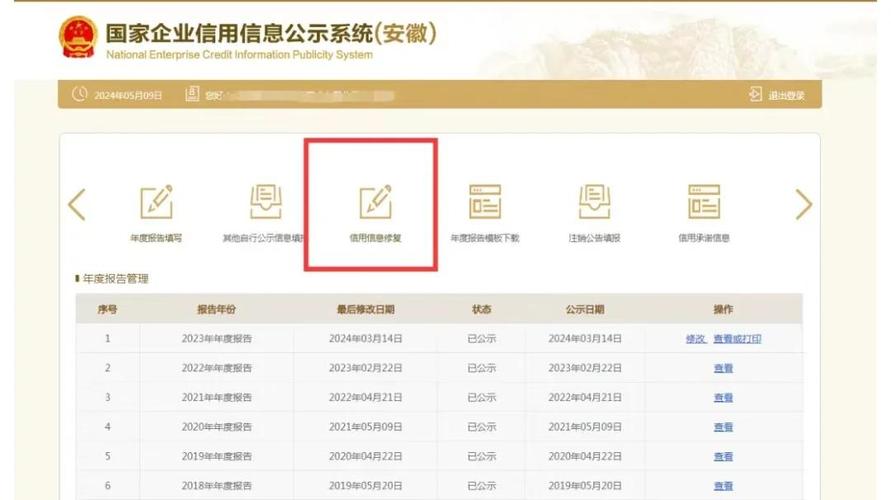This screenshot has height=500, width=891.
Task: Open 注销公告填报 icon
Action: point(594,202)
